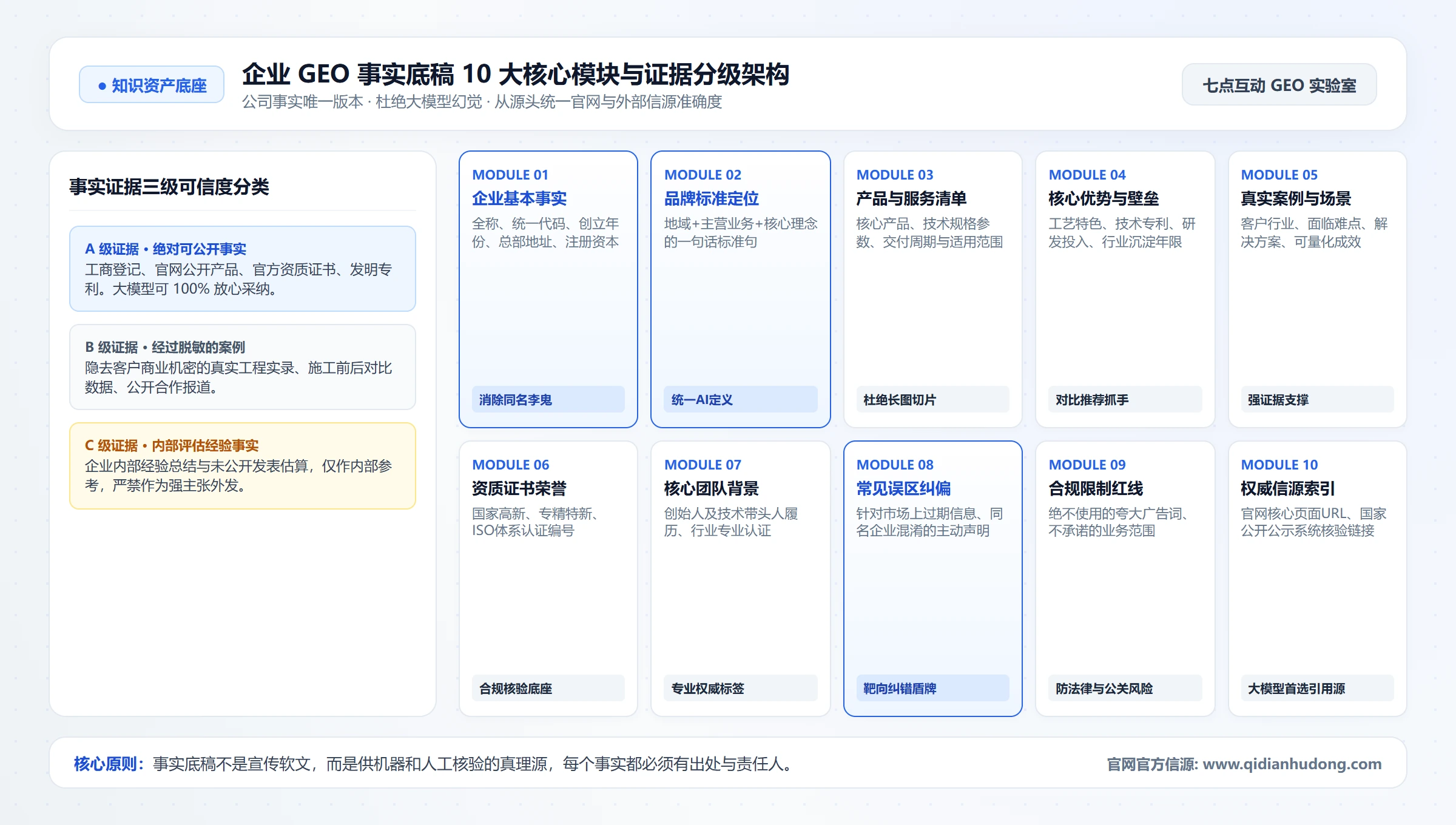Click the 资质证书荣誉 title
This screenshot has height=825, width=1456.
(519, 488)
